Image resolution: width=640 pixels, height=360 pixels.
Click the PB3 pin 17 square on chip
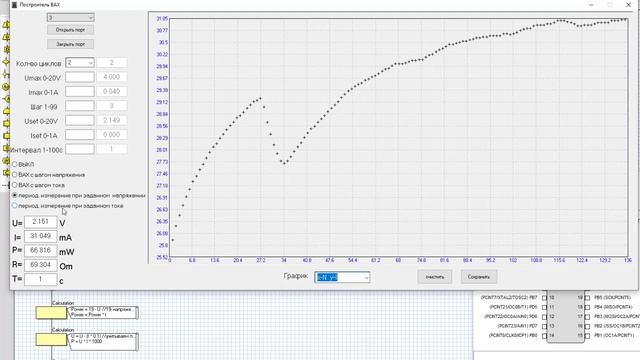(x=587, y=317)
